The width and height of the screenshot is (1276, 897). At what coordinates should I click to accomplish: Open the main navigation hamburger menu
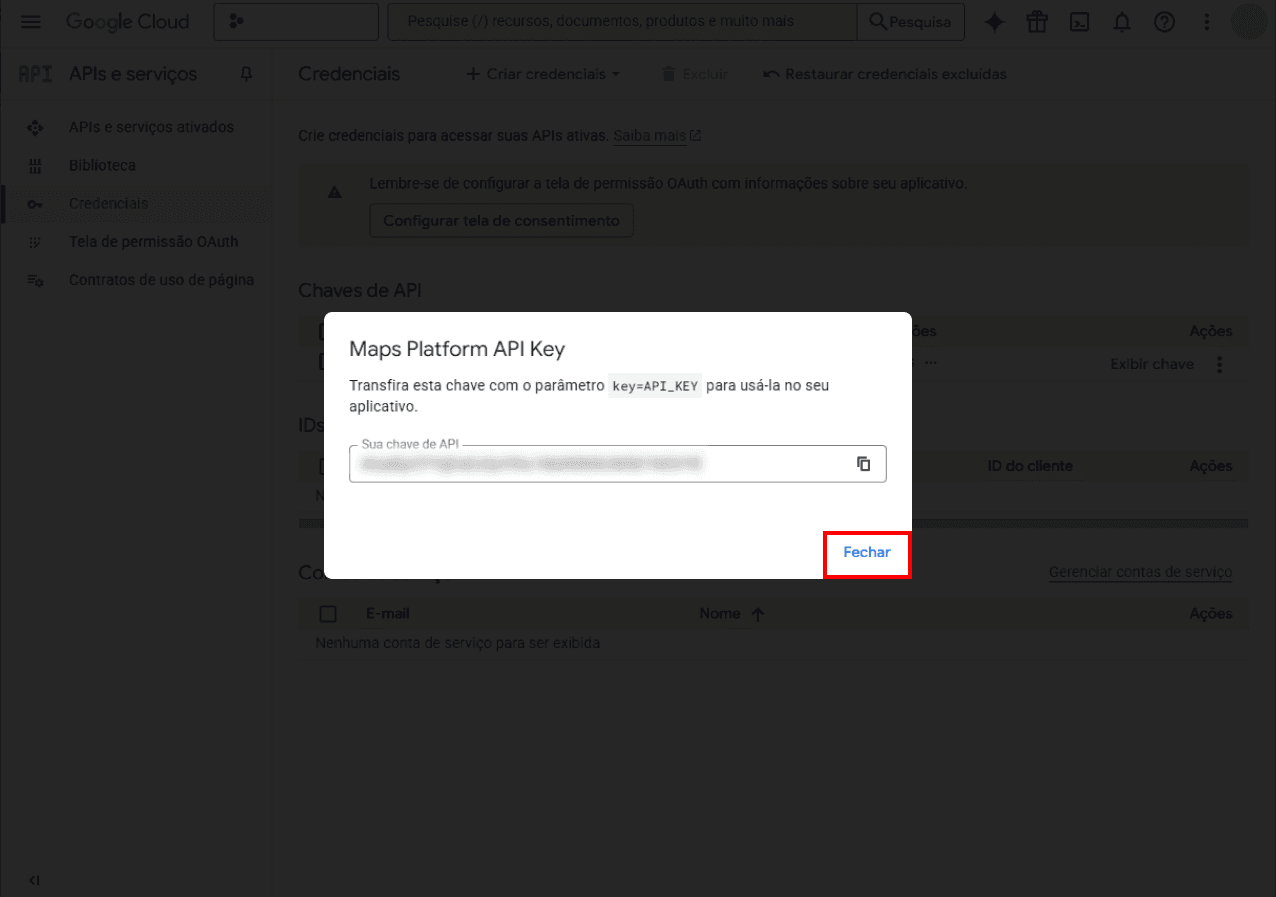click(x=31, y=22)
